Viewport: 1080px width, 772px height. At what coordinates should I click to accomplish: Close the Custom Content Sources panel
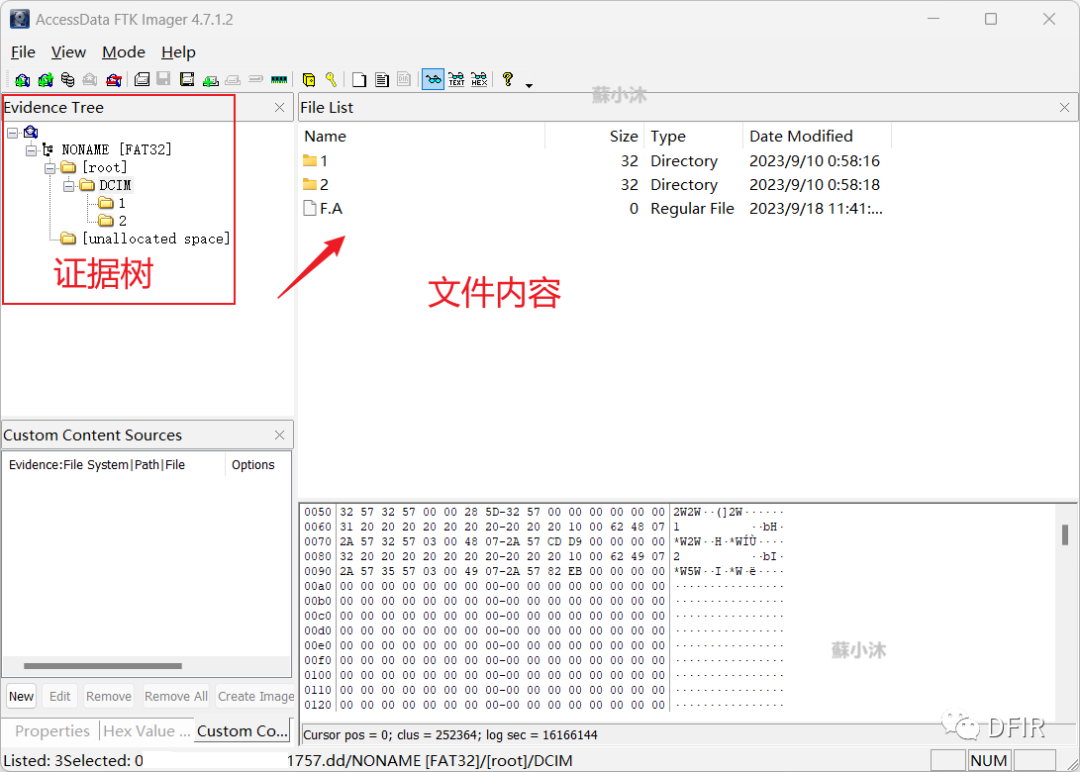click(280, 435)
